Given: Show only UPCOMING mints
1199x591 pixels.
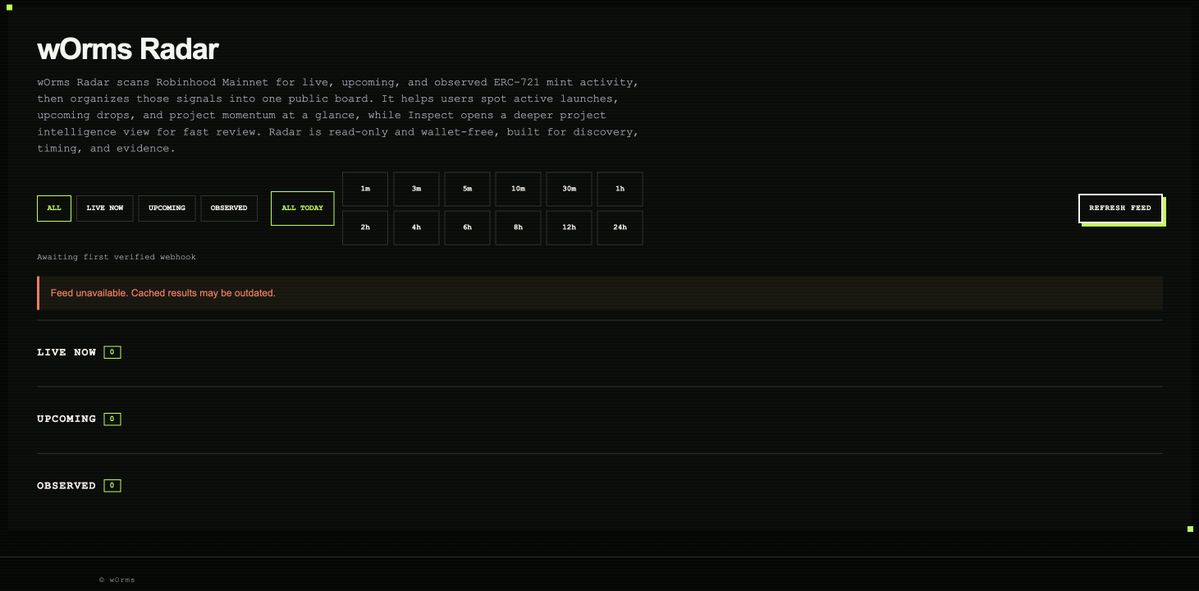Looking at the screenshot, I should tap(167, 208).
